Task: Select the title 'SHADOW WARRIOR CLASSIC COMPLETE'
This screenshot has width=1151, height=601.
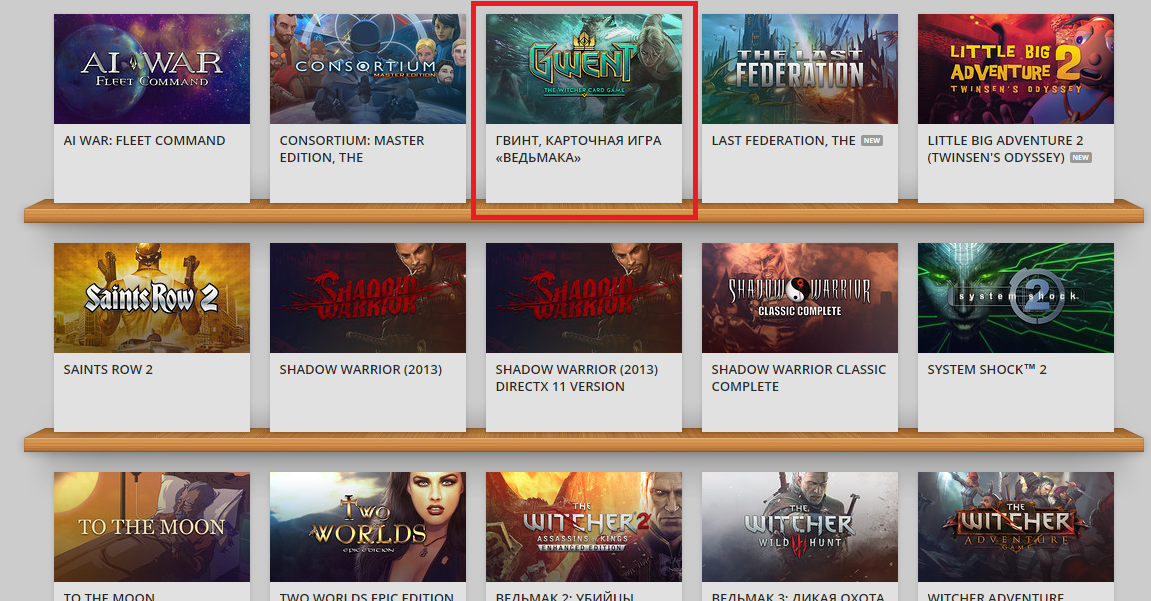Action: coord(799,378)
